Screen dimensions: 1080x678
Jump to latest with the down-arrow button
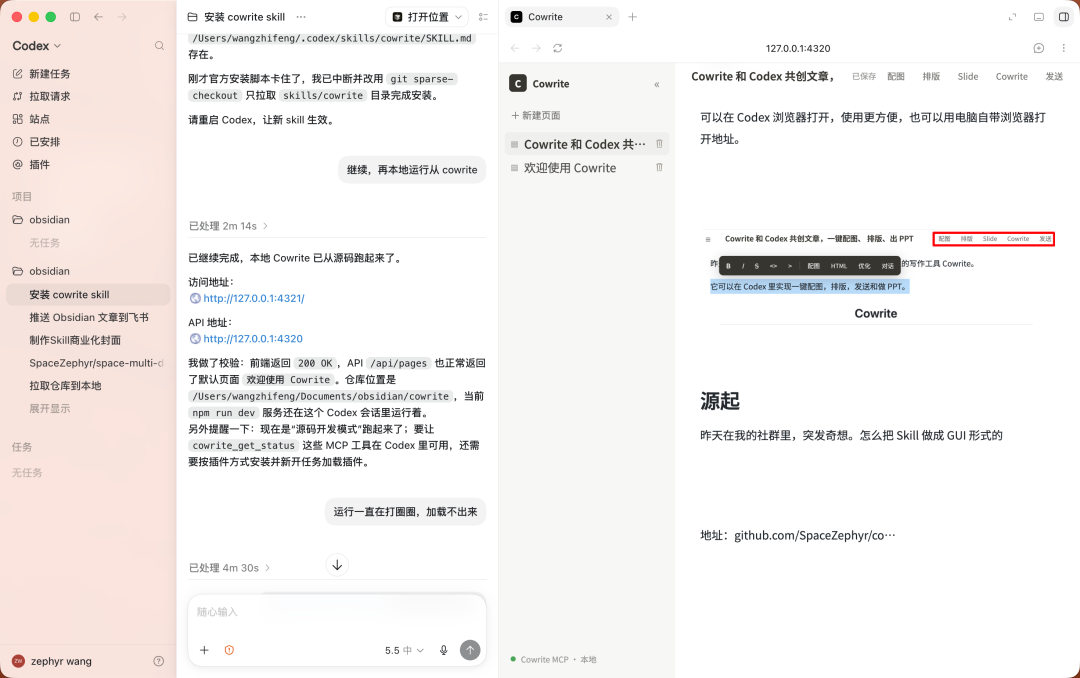pyautogui.click(x=337, y=566)
